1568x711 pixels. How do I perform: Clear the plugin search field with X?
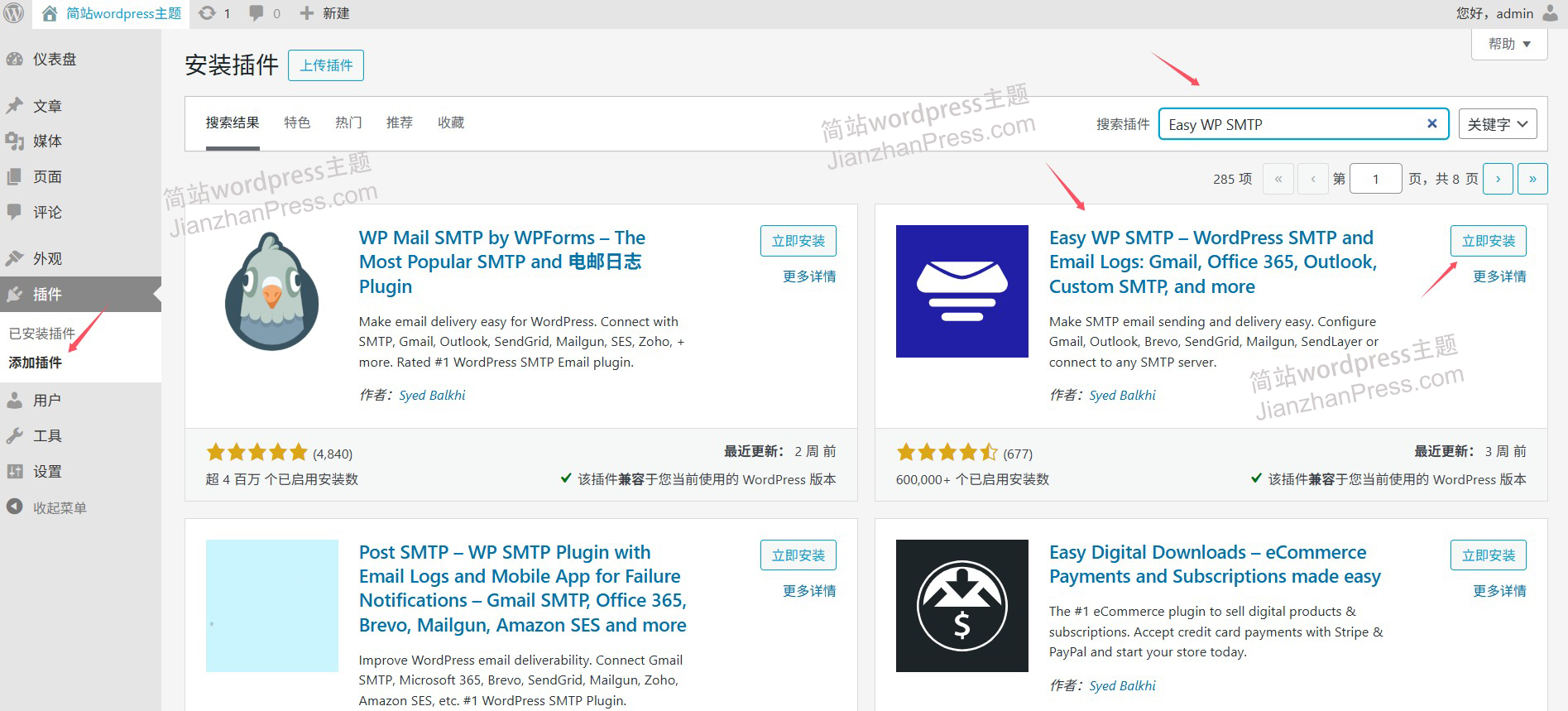[1432, 123]
